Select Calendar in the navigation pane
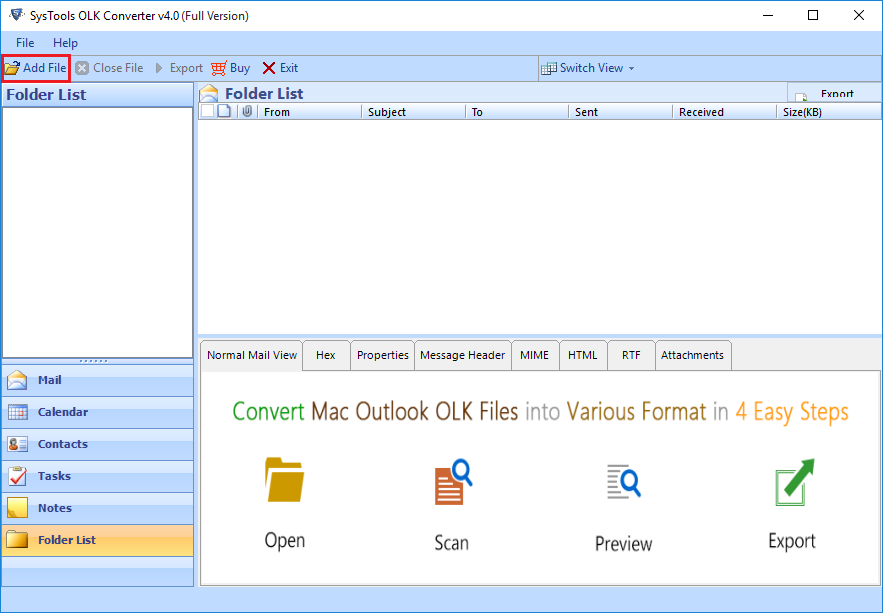Image resolution: width=883 pixels, height=613 pixels. (97, 412)
